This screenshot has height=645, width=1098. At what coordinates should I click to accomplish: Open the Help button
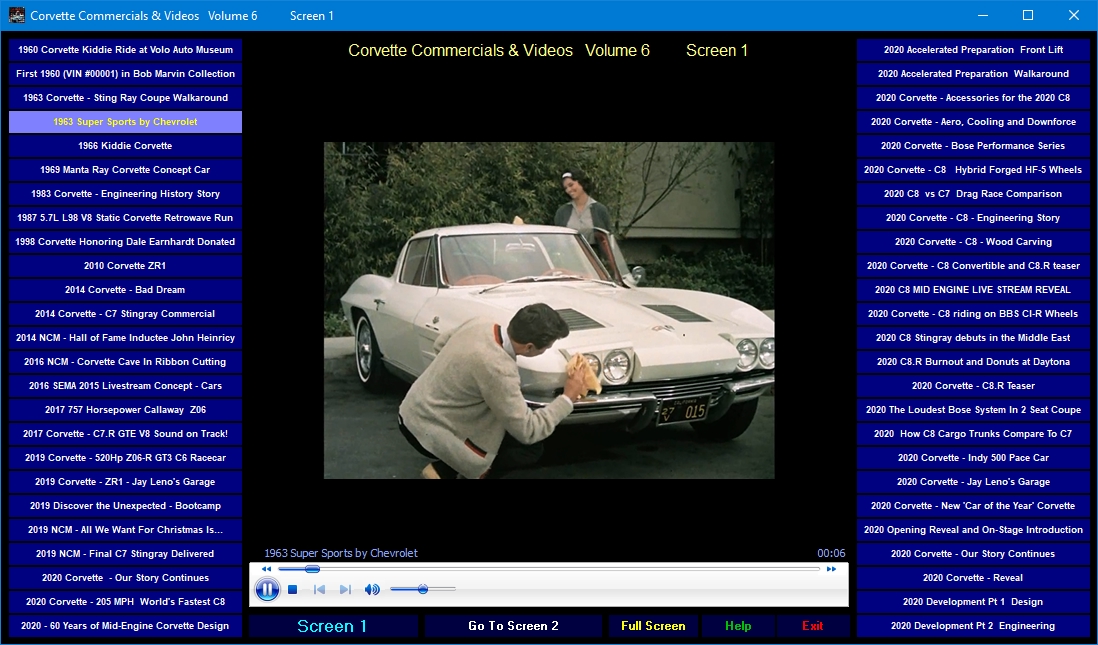pyautogui.click(x=738, y=626)
